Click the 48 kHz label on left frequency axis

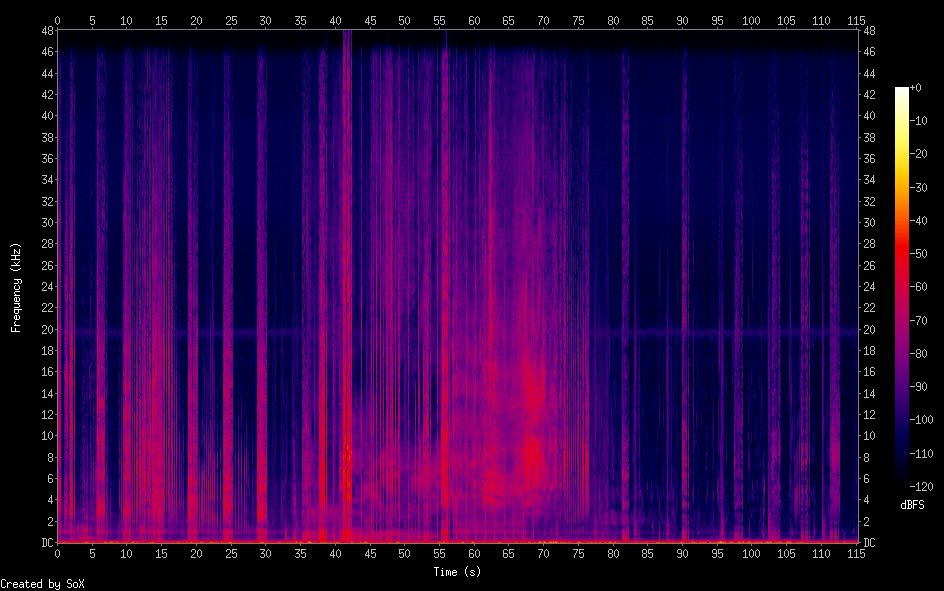click(x=45, y=31)
